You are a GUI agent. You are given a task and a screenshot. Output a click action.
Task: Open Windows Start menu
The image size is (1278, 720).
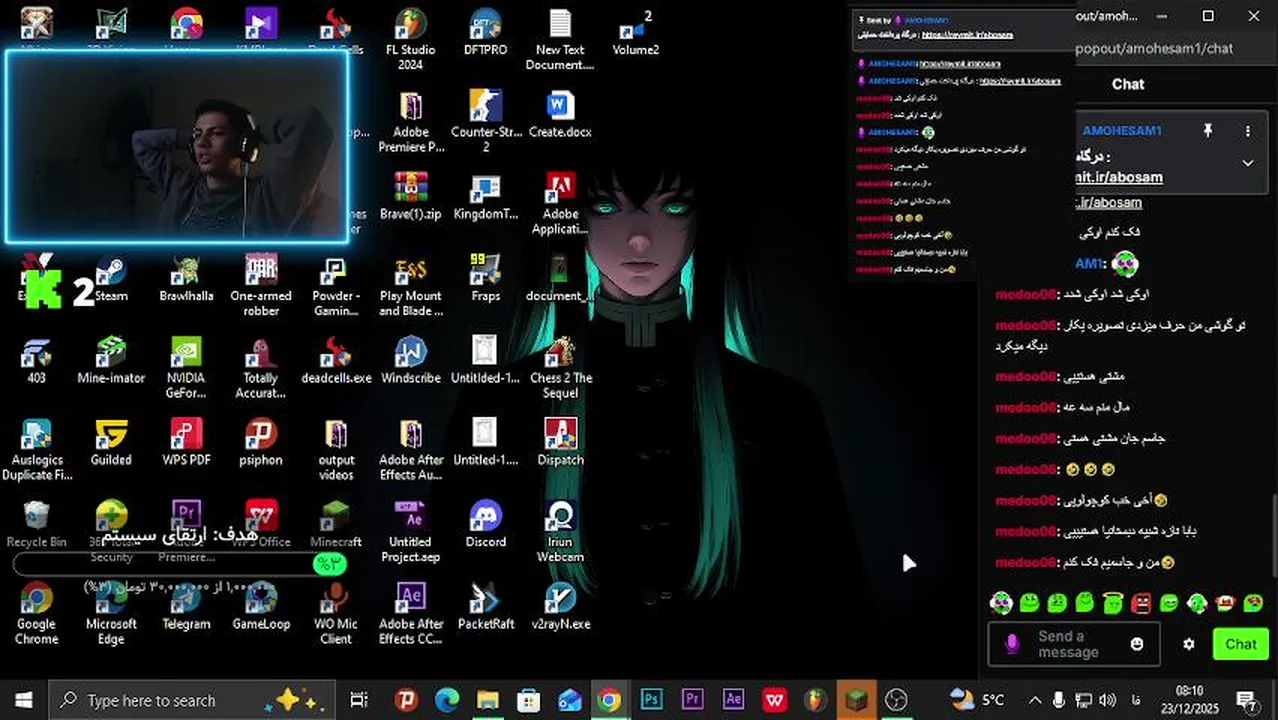point(23,700)
